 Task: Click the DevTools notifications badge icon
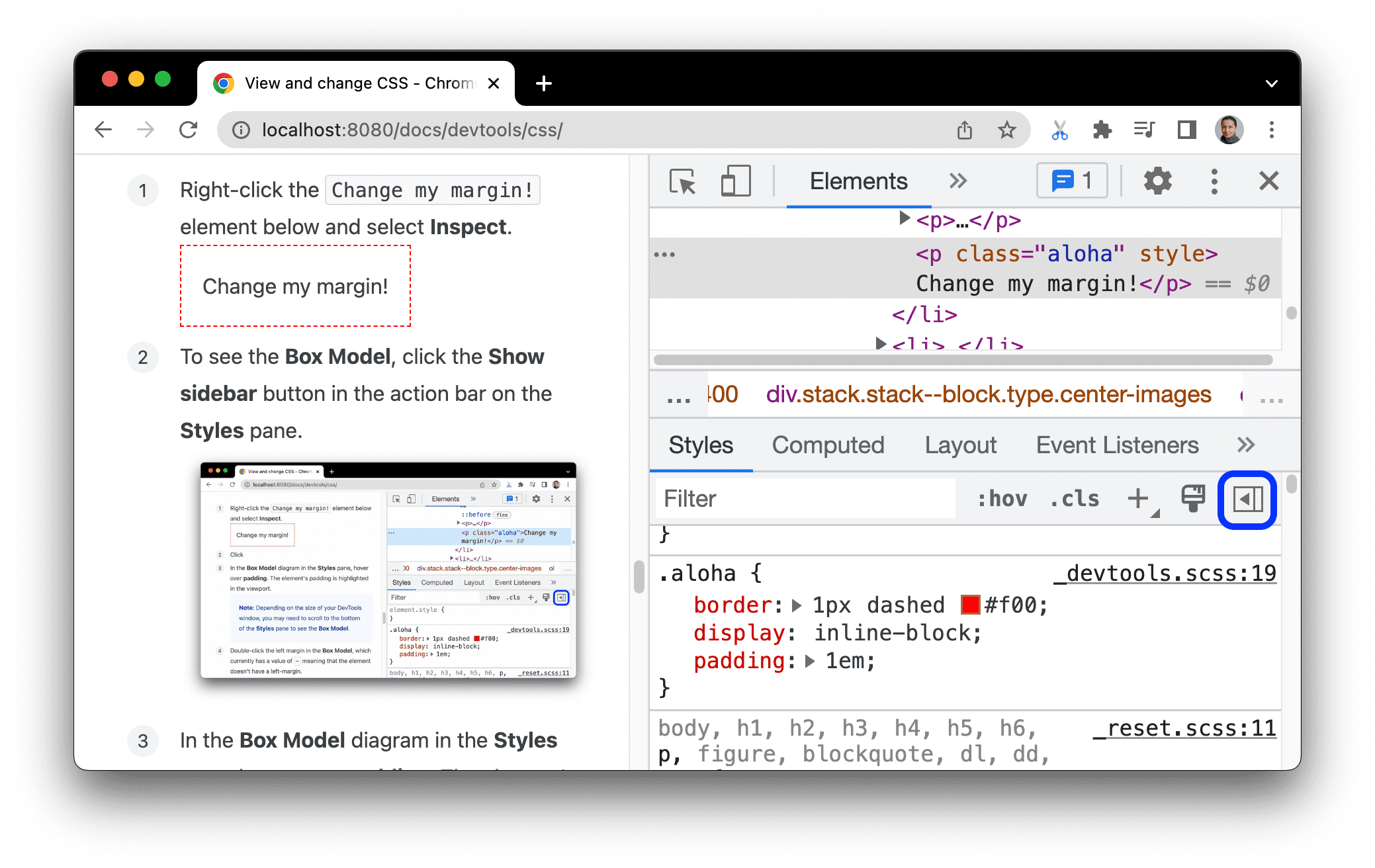click(x=1067, y=182)
